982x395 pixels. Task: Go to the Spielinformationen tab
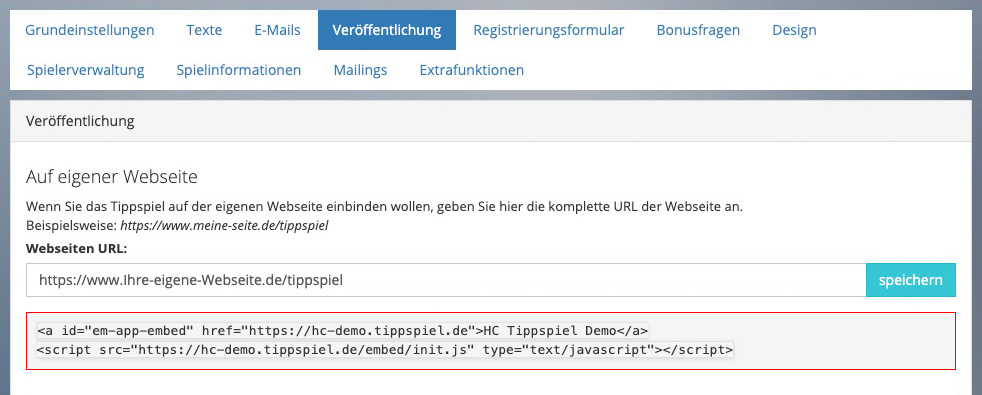[x=239, y=70]
